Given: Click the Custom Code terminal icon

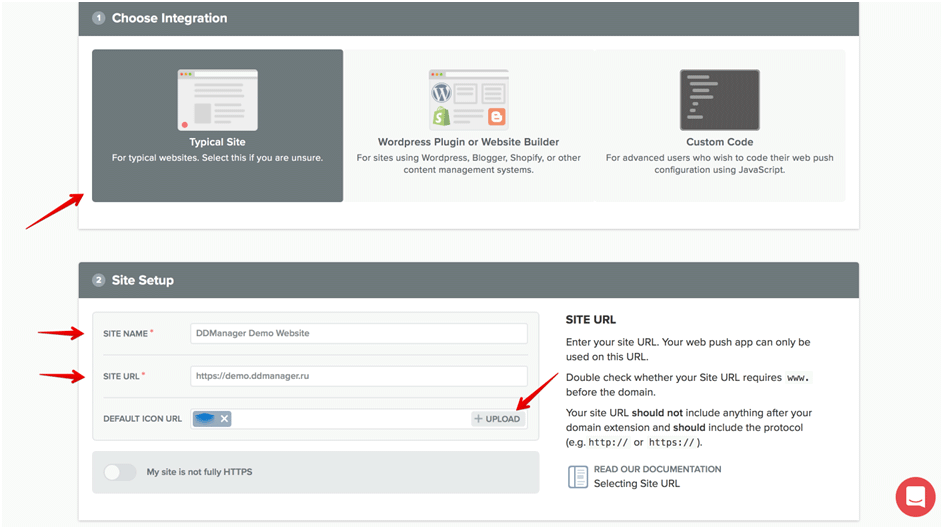Looking at the screenshot, I should point(719,99).
